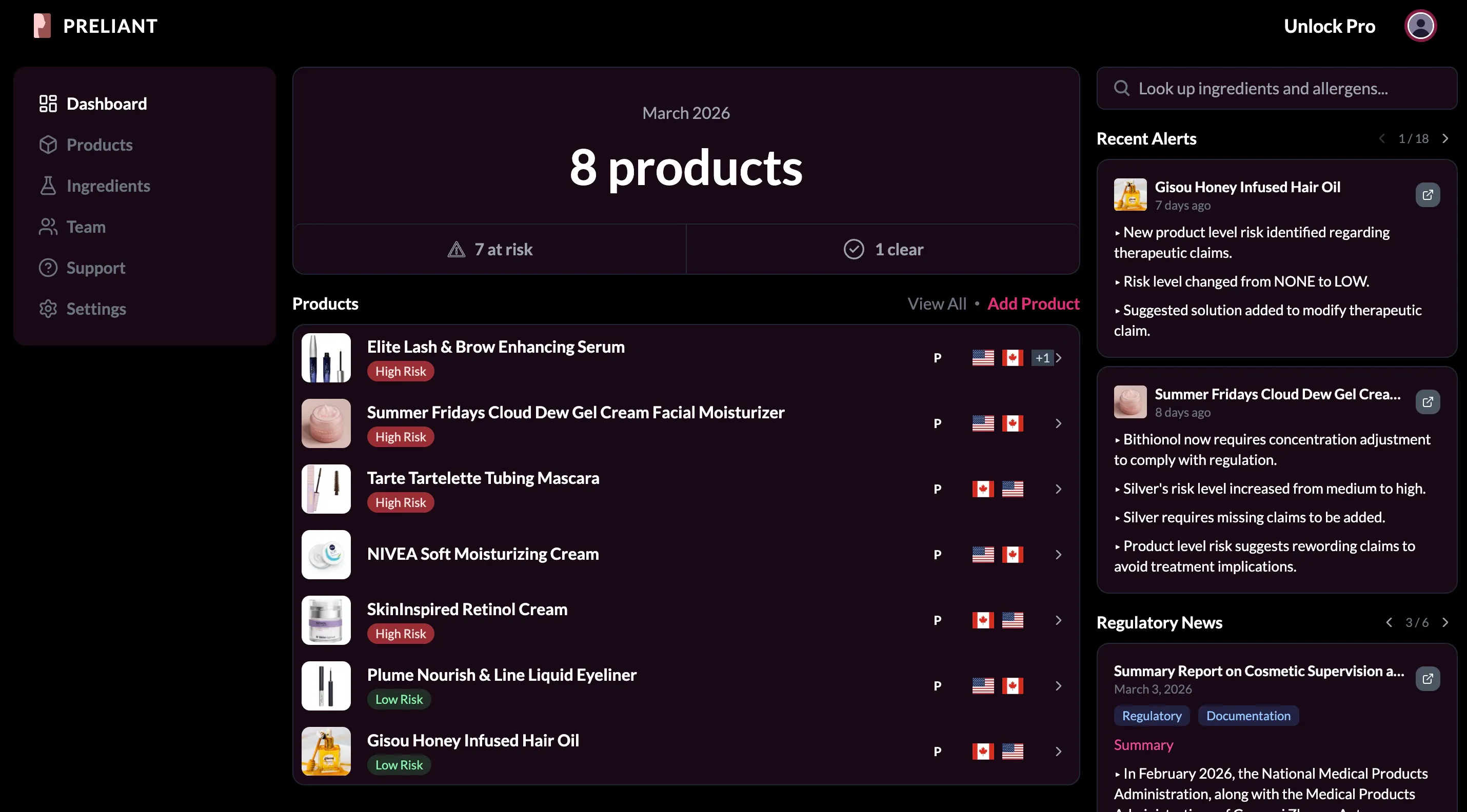Go to previous page of Recent Alerts
The height and width of the screenshot is (812, 1467).
coord(1382,138)
